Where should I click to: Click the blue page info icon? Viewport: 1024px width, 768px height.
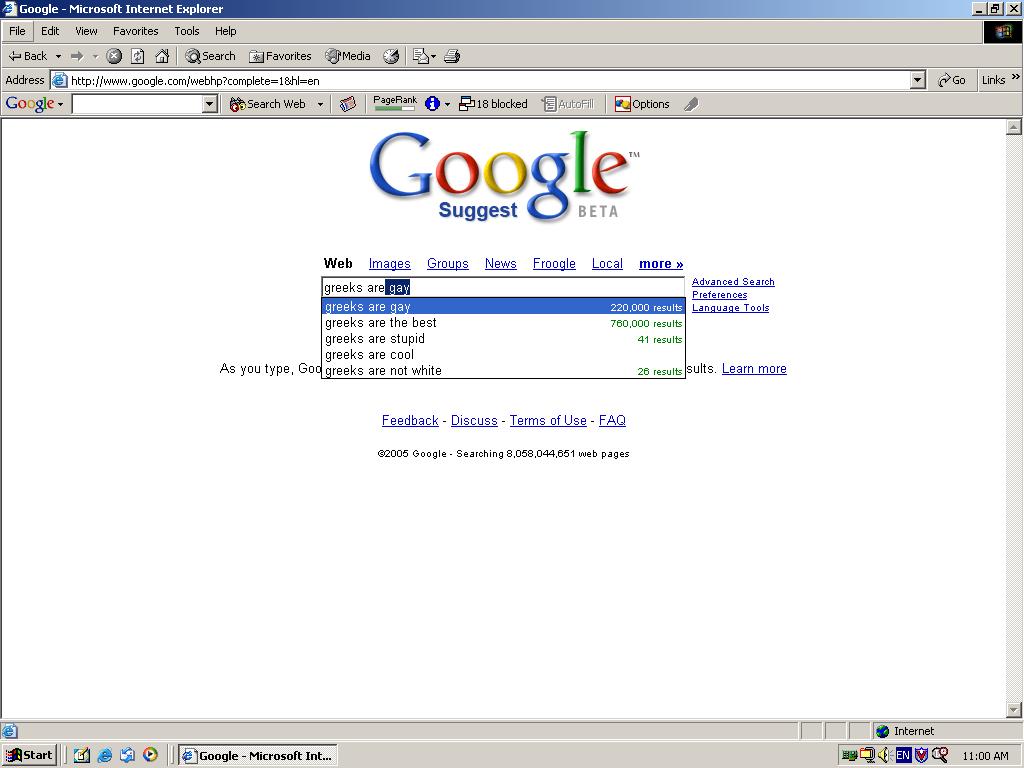pyautogui.click(x=432, y=104)
